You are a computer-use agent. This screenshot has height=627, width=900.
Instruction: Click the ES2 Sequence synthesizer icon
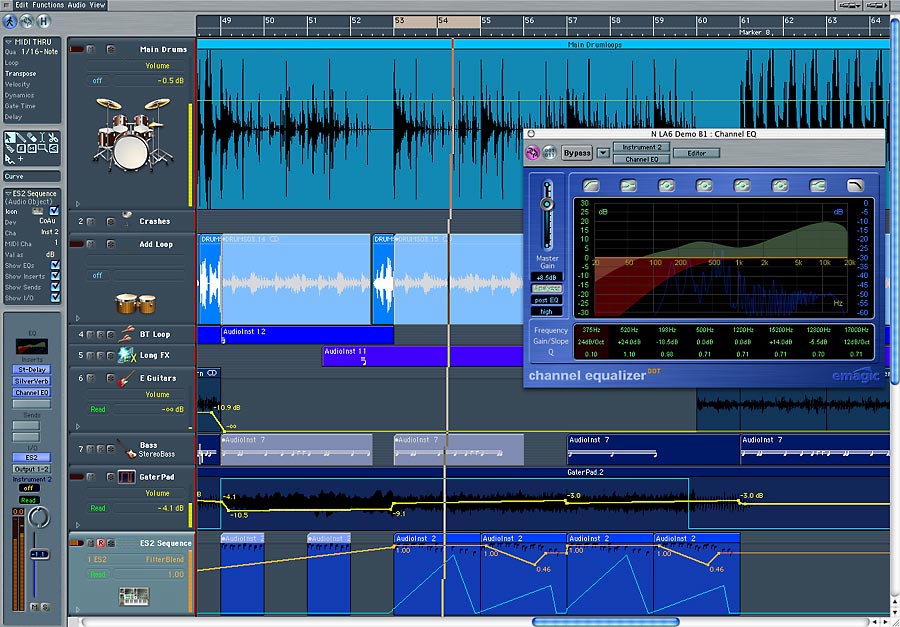point(134,596)
